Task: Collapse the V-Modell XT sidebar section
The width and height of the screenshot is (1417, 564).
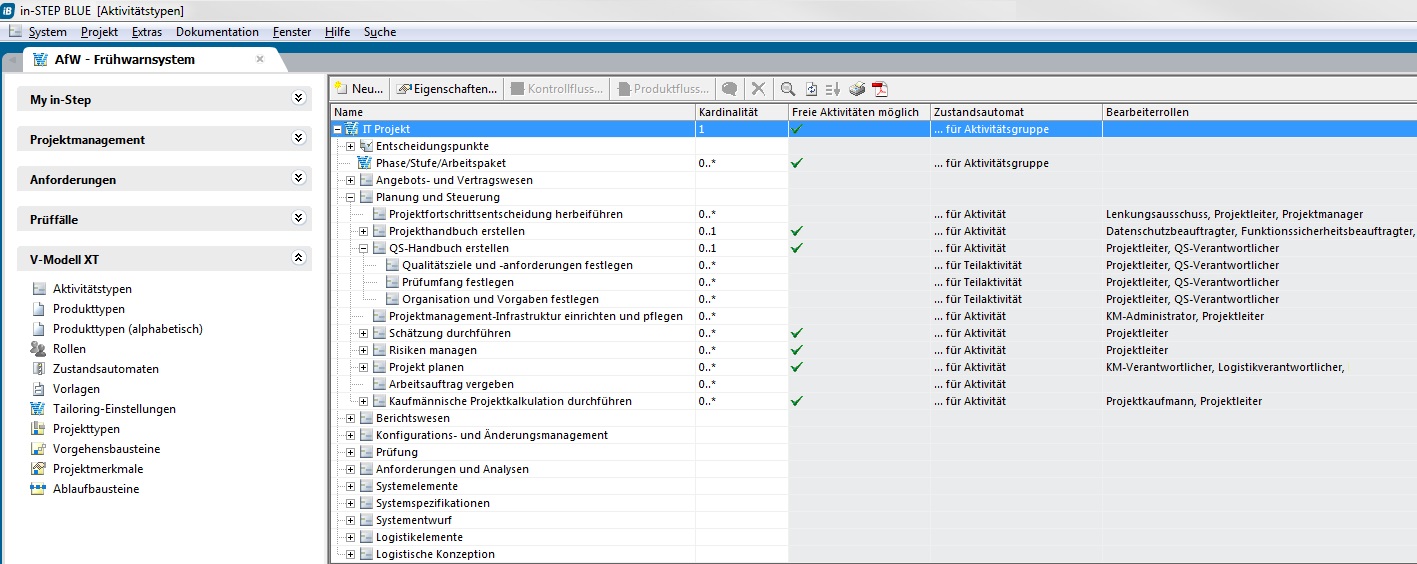Action: pos(298,259)
